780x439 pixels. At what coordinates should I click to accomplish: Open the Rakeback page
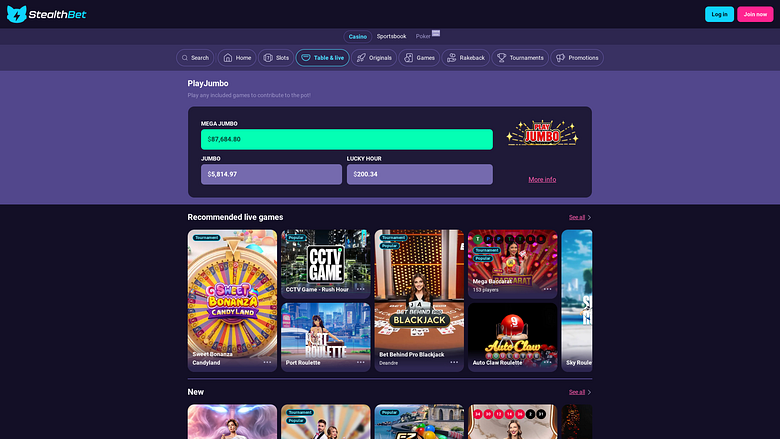pos(466,58)
